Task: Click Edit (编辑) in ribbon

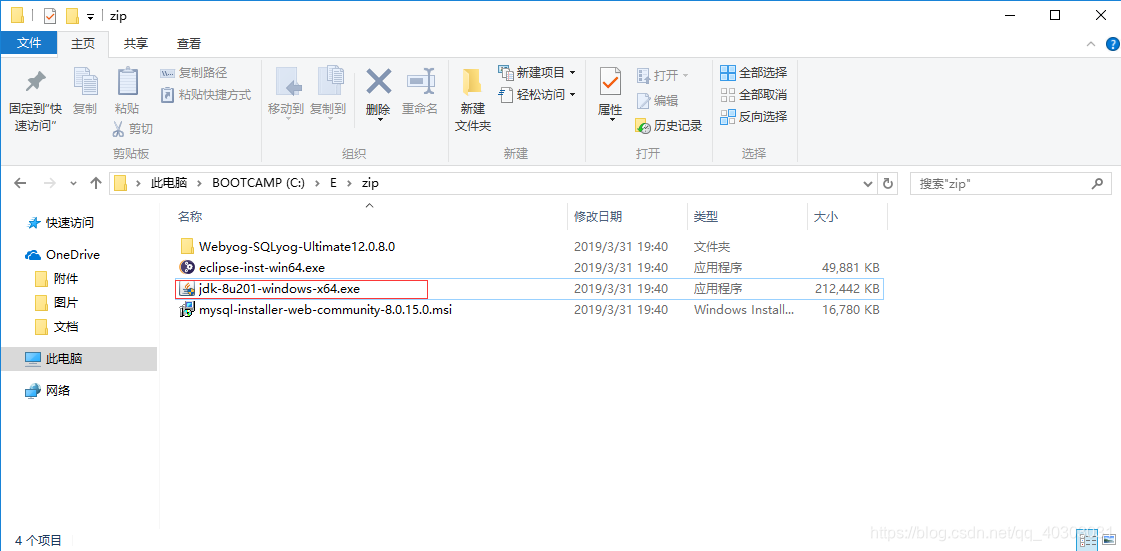Action: tap(657, 101)
